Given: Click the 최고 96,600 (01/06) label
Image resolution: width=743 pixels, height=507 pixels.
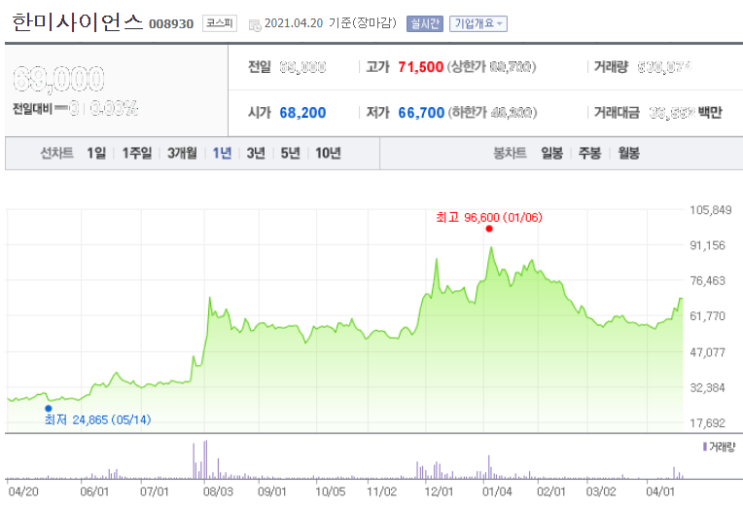Looking at the screenshot, I should coord(489,217).
